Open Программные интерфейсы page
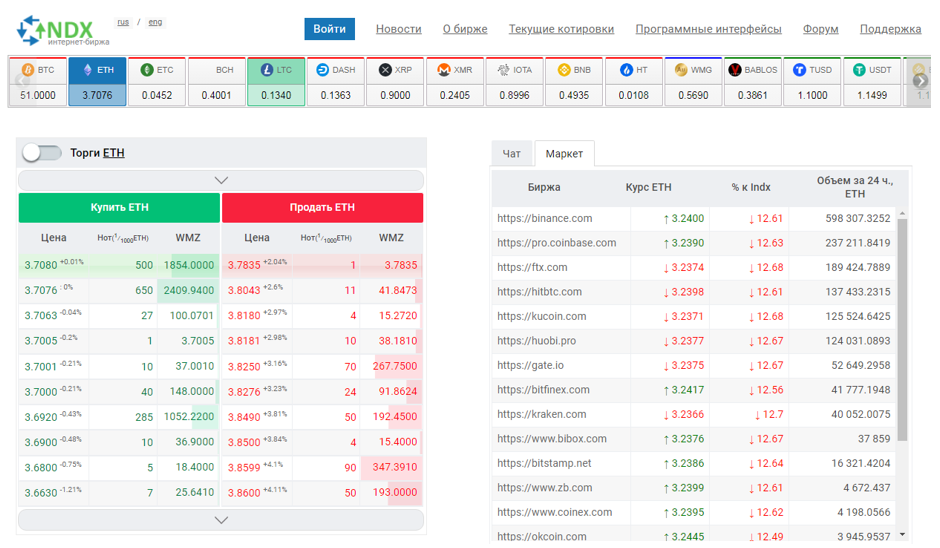This screenshot has width=940, height=548. coord(709,29)
